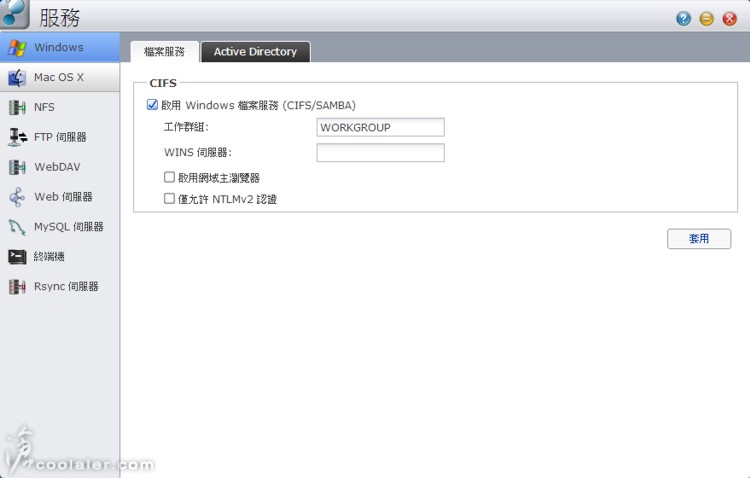
Task: Click the 服務 app logo icon
Action: coord(14,14)
